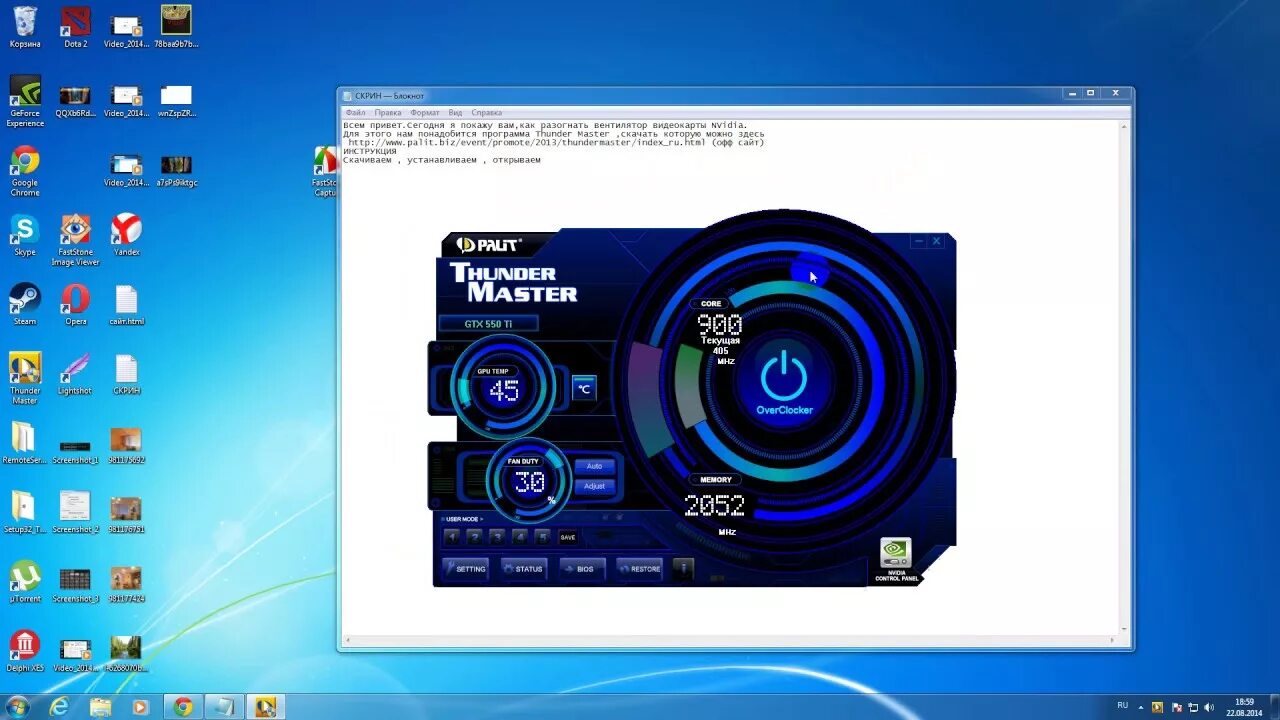Select user mode profile 2

pyautogui.click(x=475, y=537)
